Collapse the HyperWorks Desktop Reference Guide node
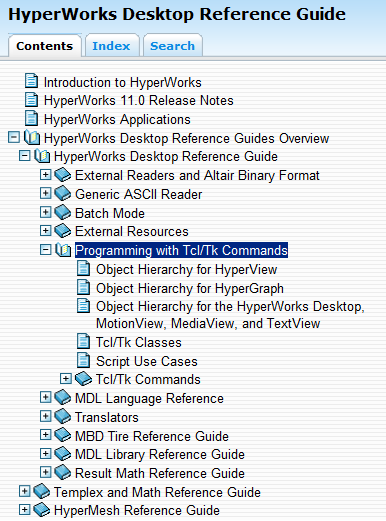This screenshot has height=521, width=386. (24, 156)
